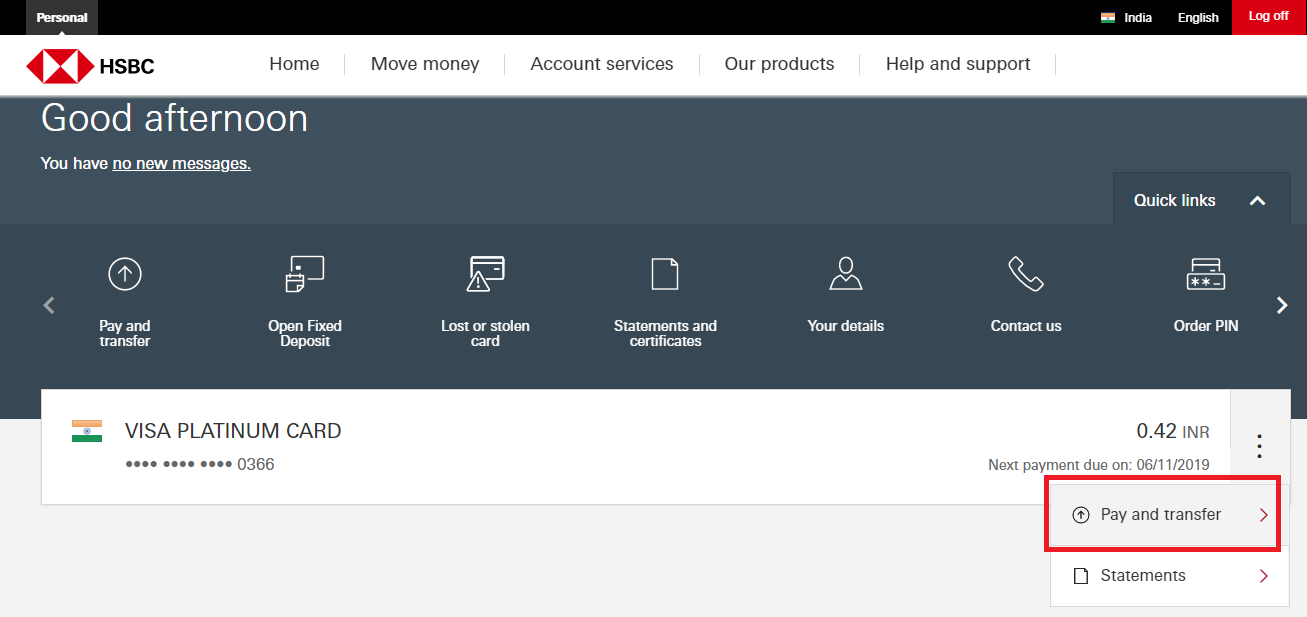The height and width of the screenshot is (617, 1307).
Task: Open the no new messages link
Action: pos(181,163)
